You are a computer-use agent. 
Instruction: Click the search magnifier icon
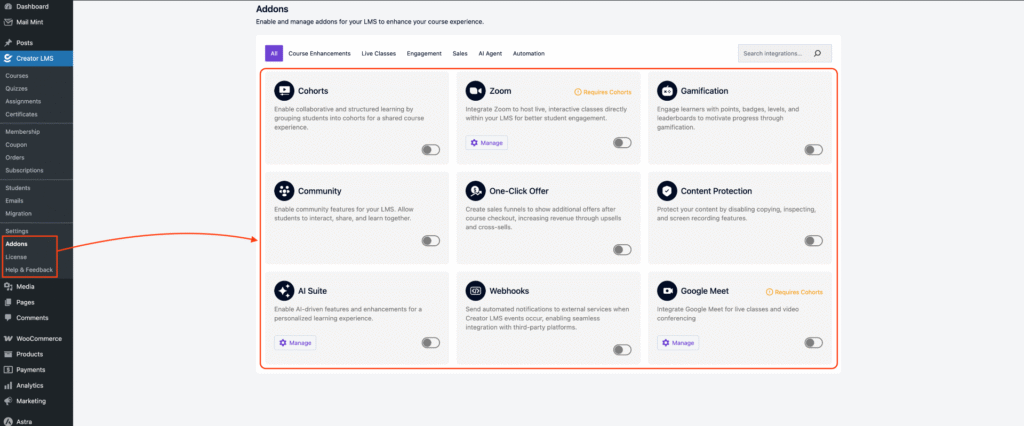pyautogui.click(x=817, y=54)
